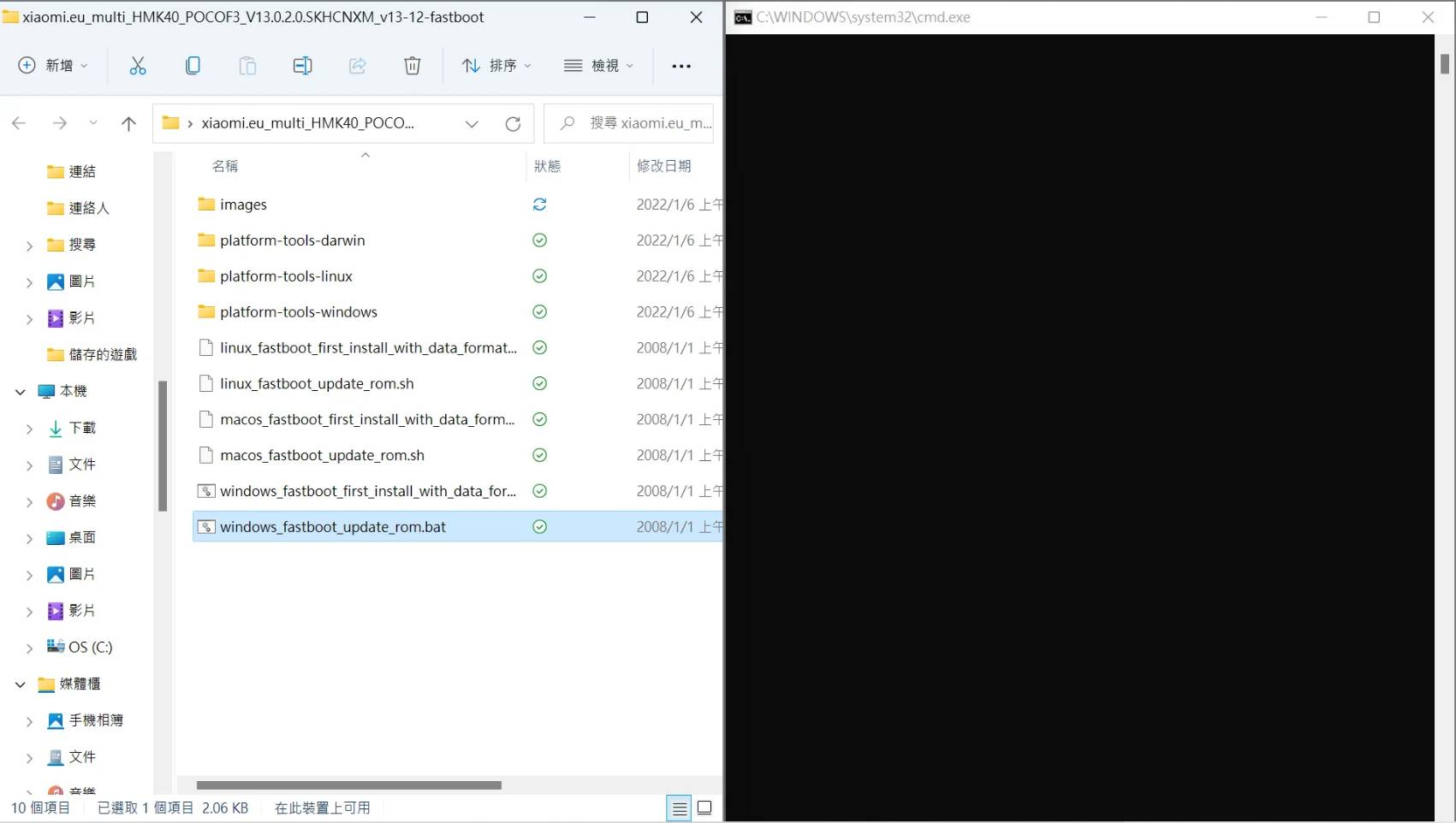Image resolution: width=1456 pixels, height=823 pixels.
Task: Click sync status icon of images folder
Action: click(x=539, y=204)
